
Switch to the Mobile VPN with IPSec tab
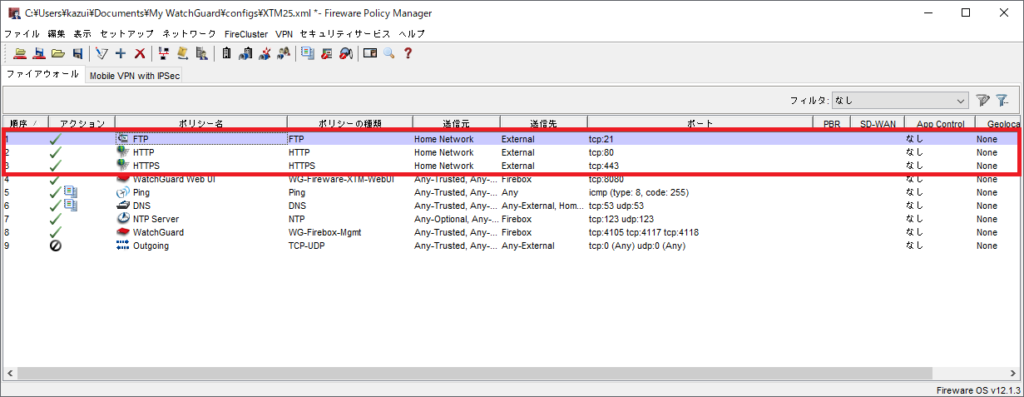pyautogui.click(x=135, y=76)
